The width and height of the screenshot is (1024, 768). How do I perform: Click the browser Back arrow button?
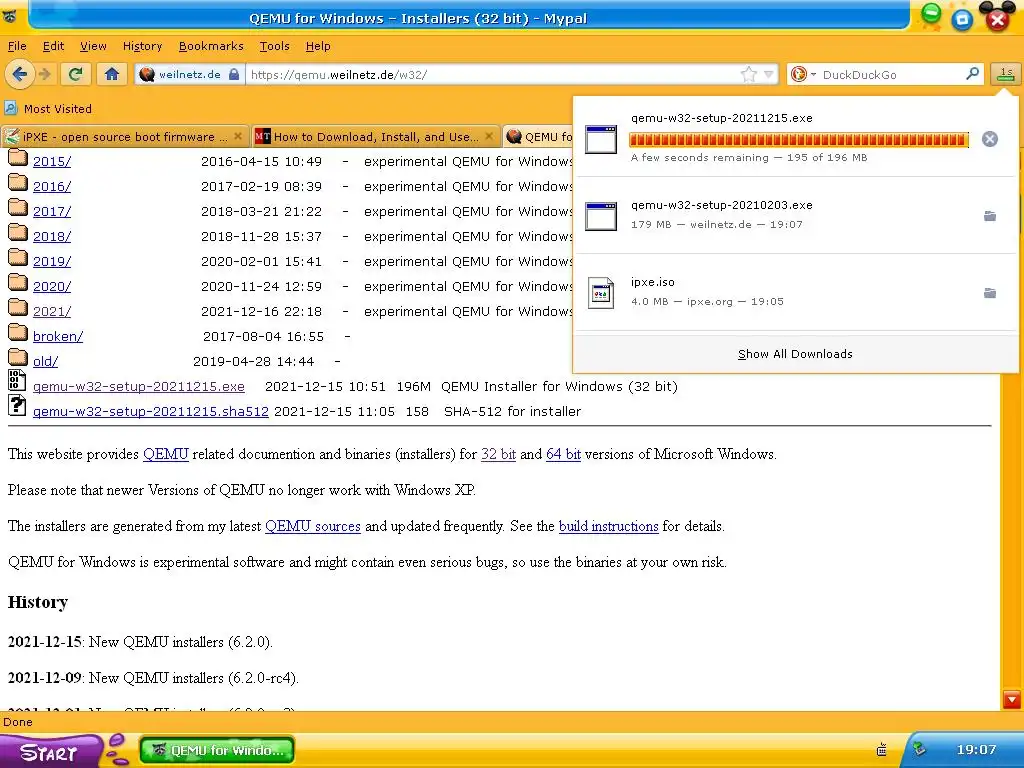click(x=20, y=74)
